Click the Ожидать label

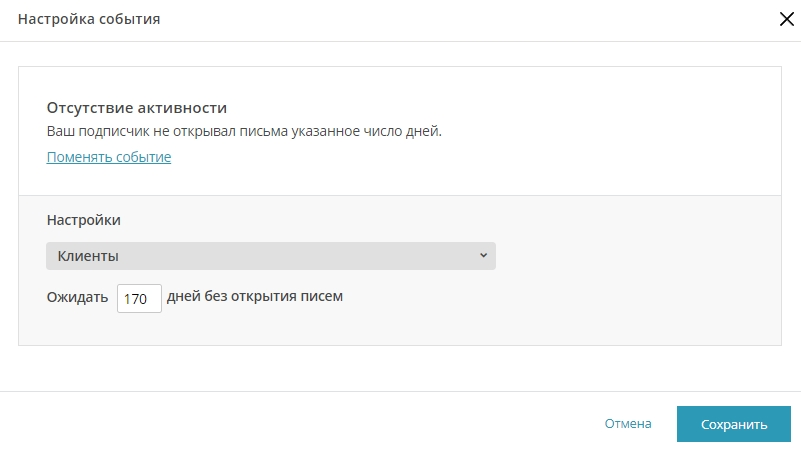tap(77, 297)
